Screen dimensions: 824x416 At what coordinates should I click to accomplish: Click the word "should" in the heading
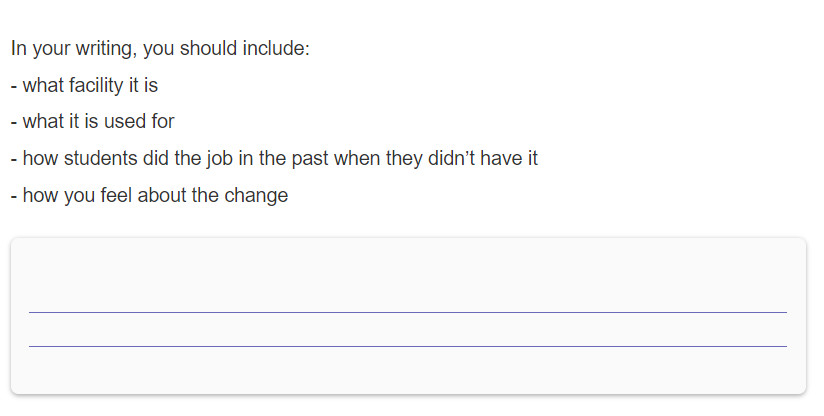[209, 48]
